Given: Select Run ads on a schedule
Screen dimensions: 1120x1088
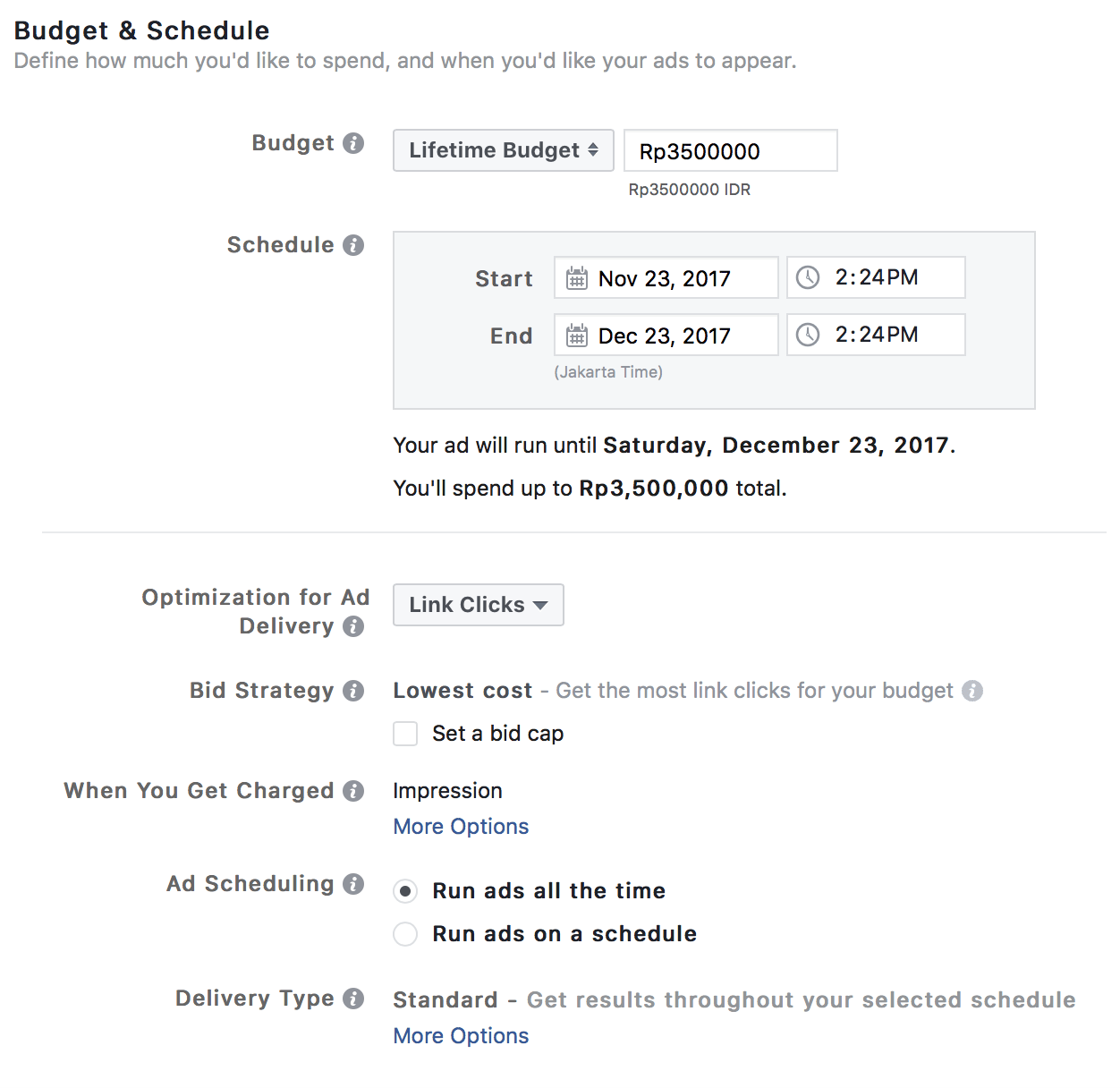Looking at the screenshot, I should (405, 934).
